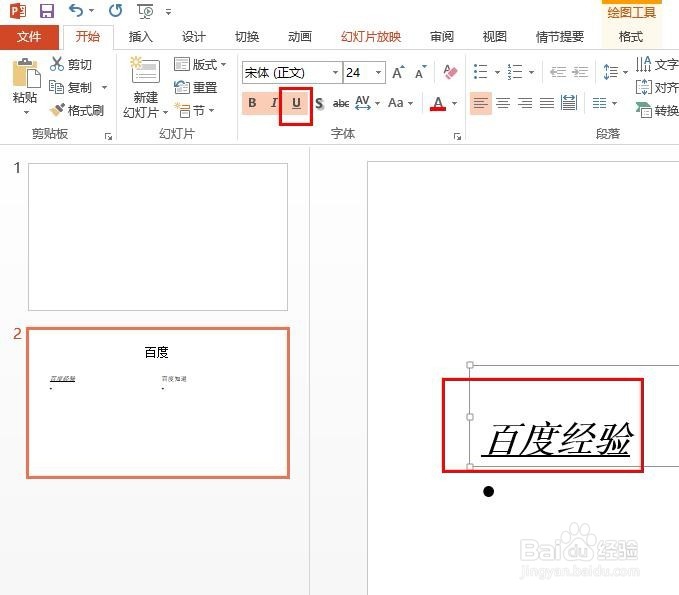
Task: Select slide 2 thumbnail
Action: [x=158, y=403]
